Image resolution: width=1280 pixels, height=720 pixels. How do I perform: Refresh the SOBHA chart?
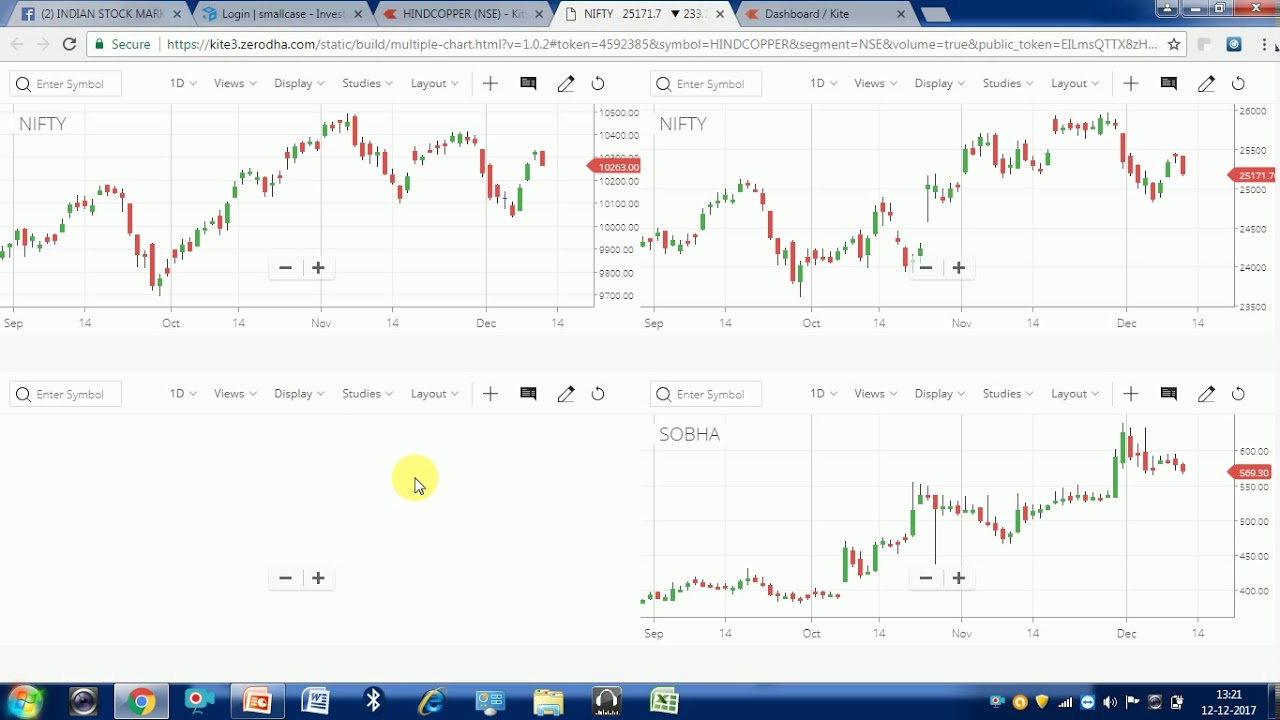pos(1238,394)
